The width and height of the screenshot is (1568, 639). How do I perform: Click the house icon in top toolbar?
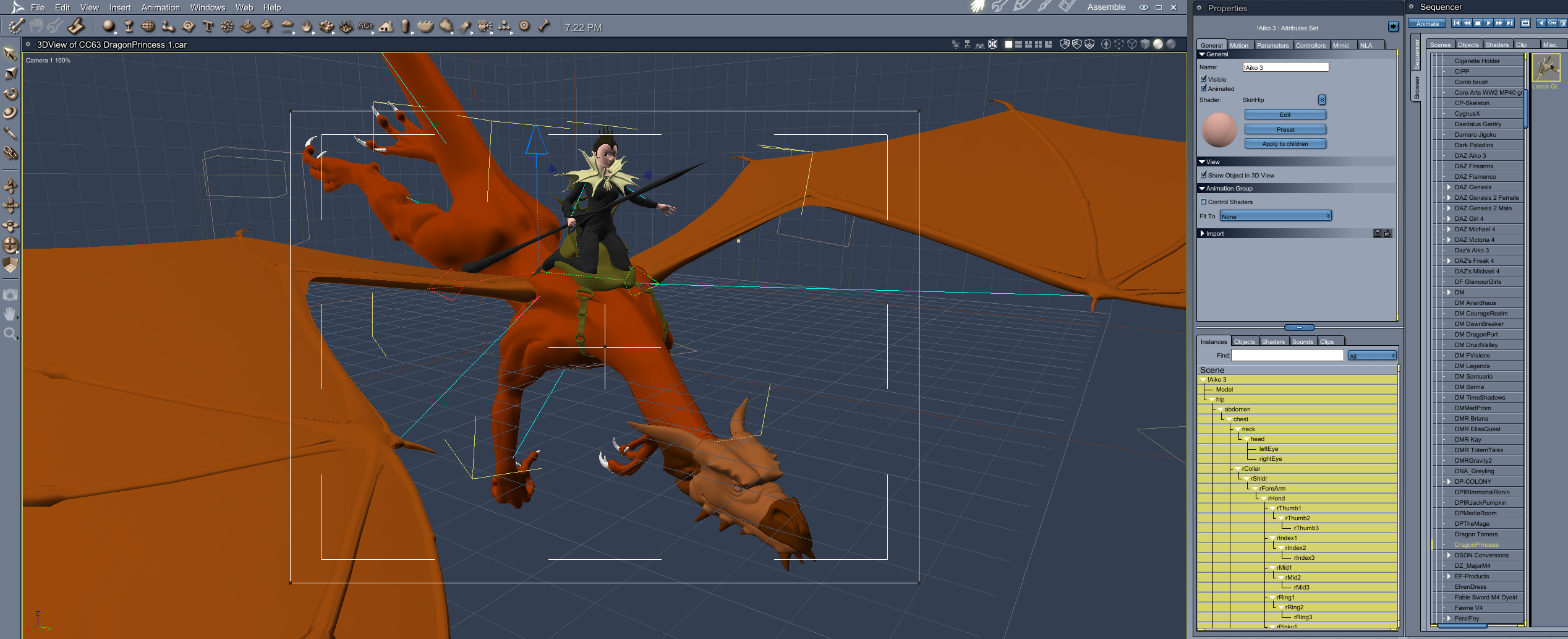[386, 27]
